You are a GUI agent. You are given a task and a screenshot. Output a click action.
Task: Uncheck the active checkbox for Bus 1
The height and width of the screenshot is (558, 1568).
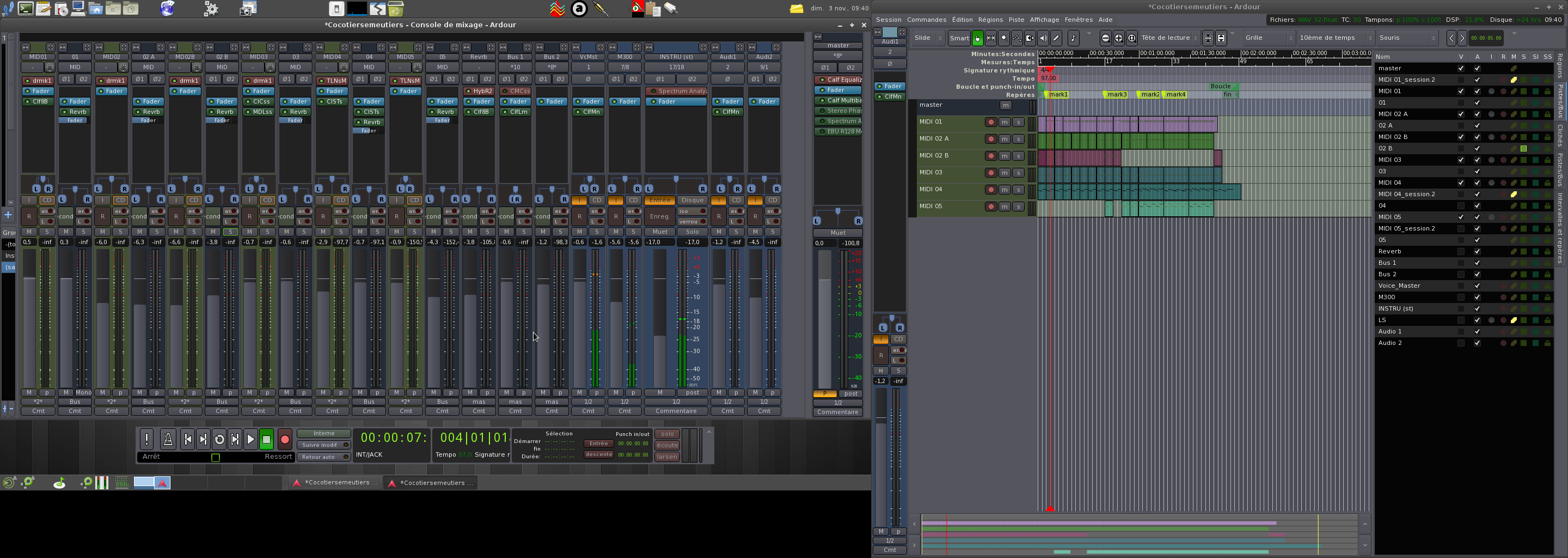1477,263
